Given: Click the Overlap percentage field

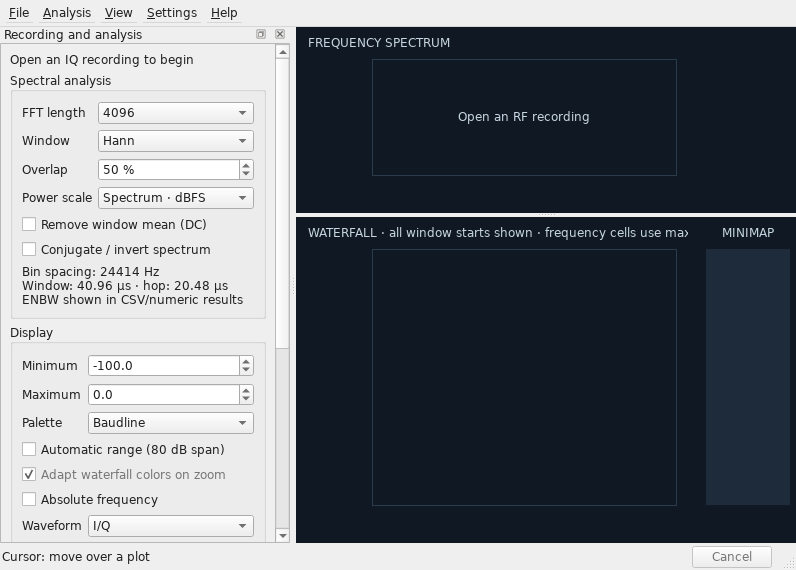Looking at the screenshot, I should (x=169, y=170).
